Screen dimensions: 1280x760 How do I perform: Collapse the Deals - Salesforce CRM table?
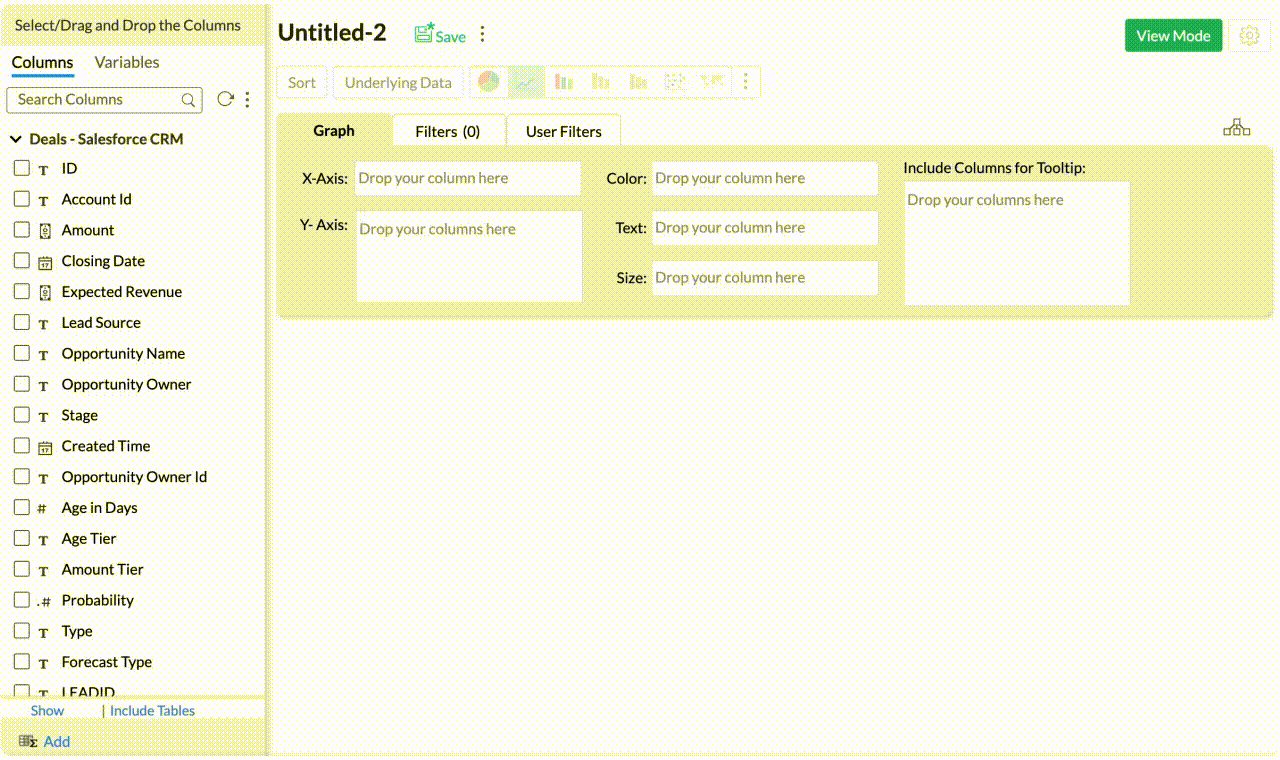(x=16, y=139)
